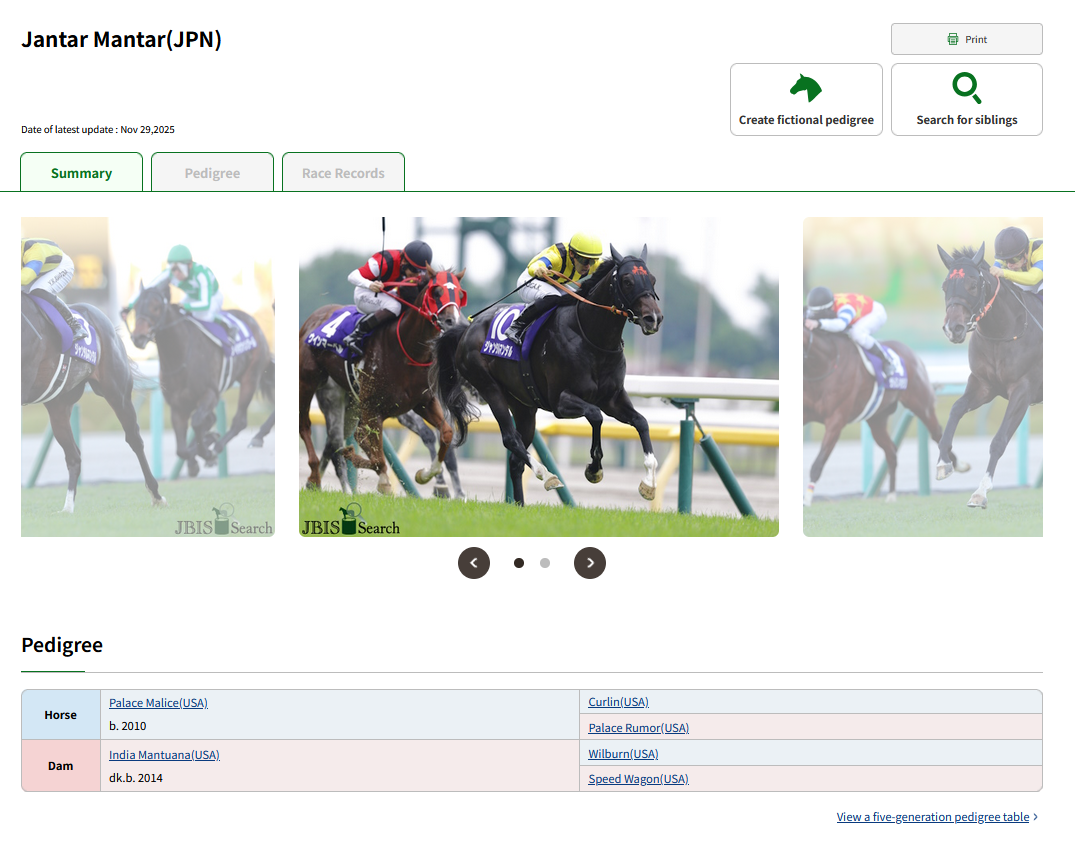The image size is (1075, 844).
Task: Click the faded right carousel photo
Action: [923, 376]
